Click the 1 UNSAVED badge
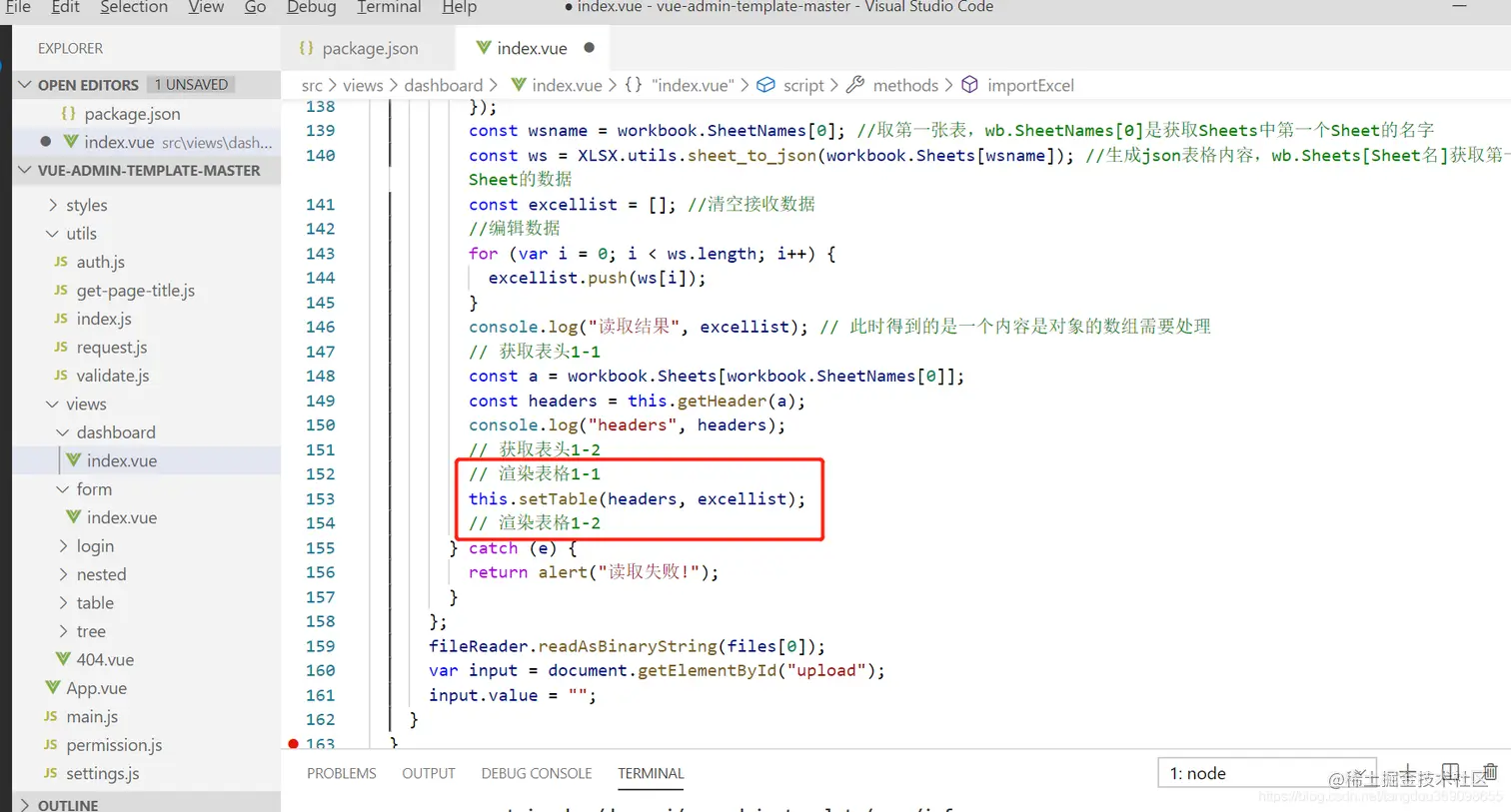This screenshot has height=812, width=1511. pos(190,85)
